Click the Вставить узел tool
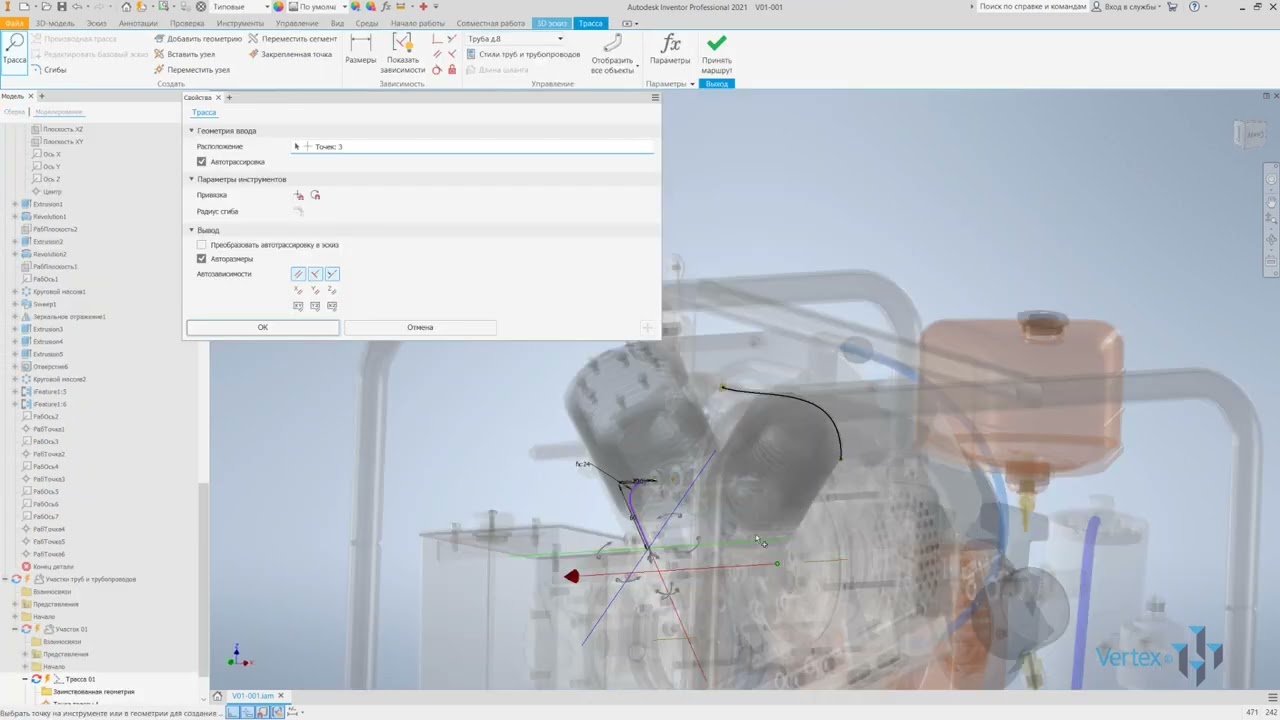Viewport: 1280px width, 720px height. pos(185,54)
